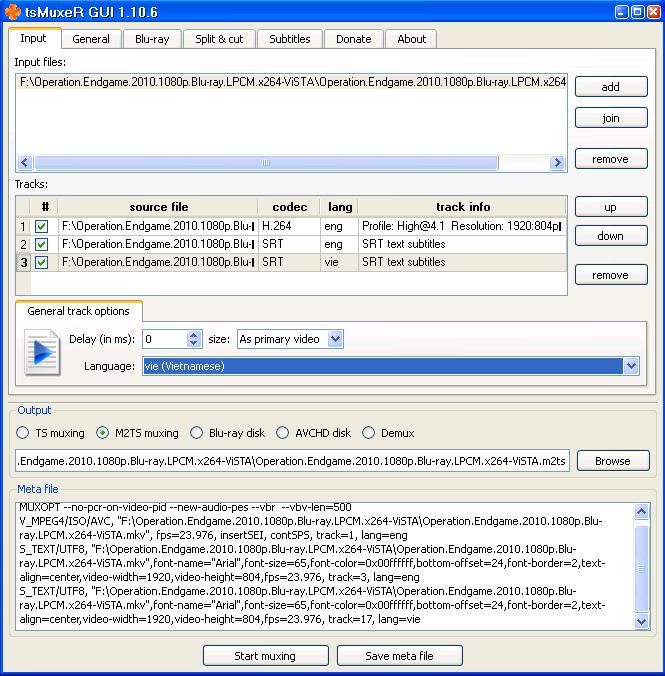The image size is (665, 676).
Task: Open the Blu-ray tab
Action: 152,39
